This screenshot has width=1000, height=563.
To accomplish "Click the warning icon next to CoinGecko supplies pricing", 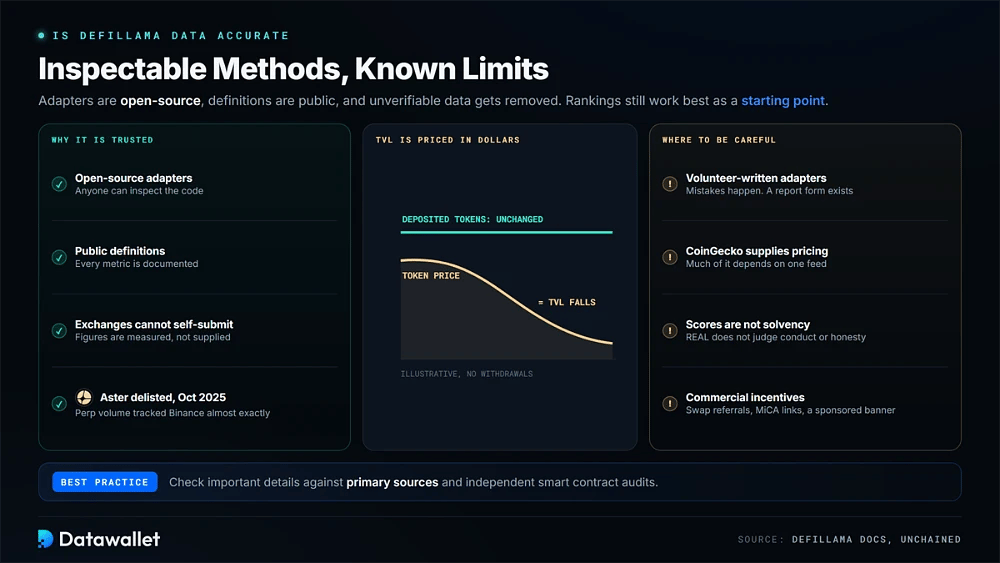I will pyautogui.click(x=670, y=257).
